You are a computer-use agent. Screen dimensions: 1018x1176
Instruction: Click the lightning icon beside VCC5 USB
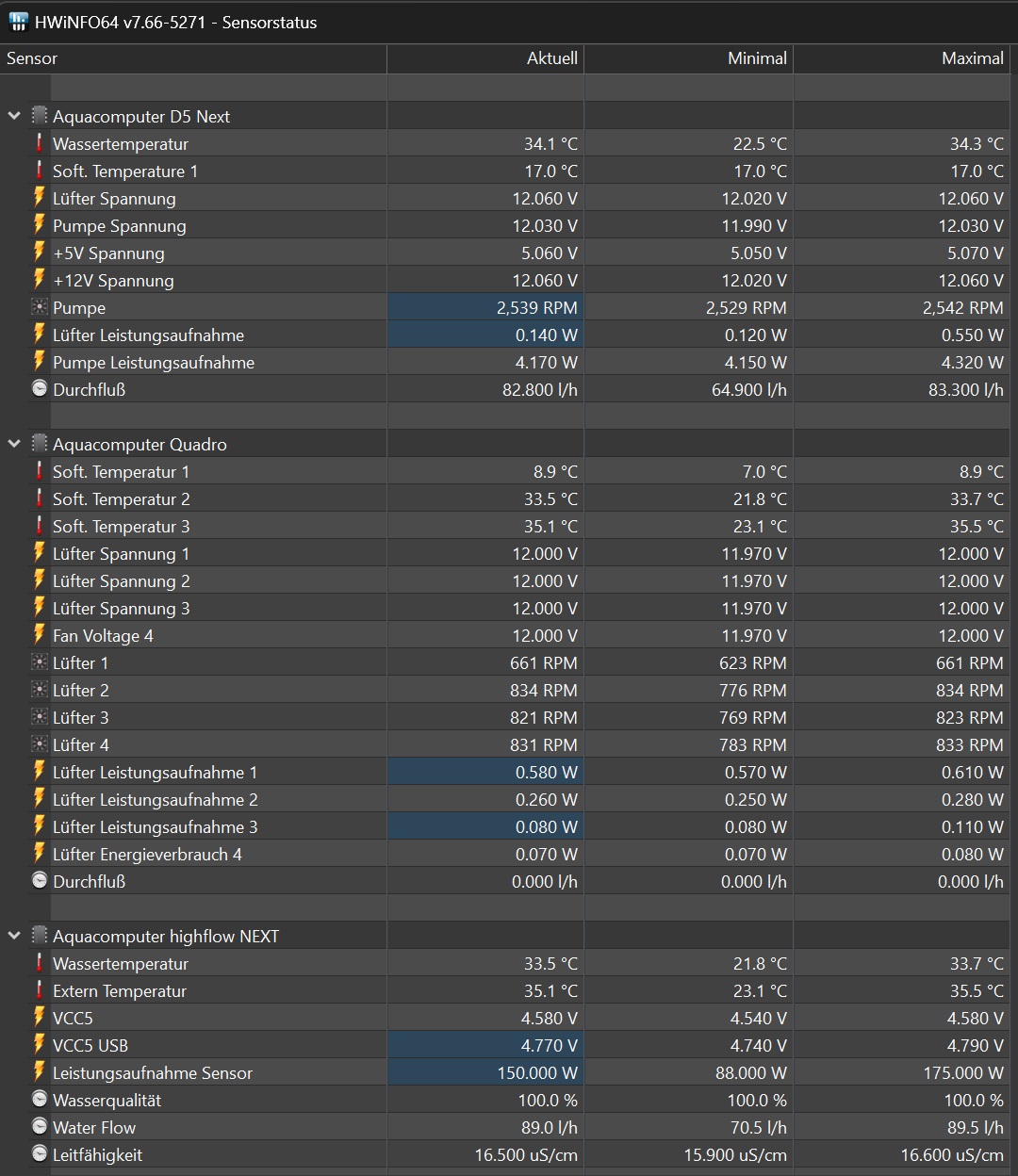pos(40,1045)
